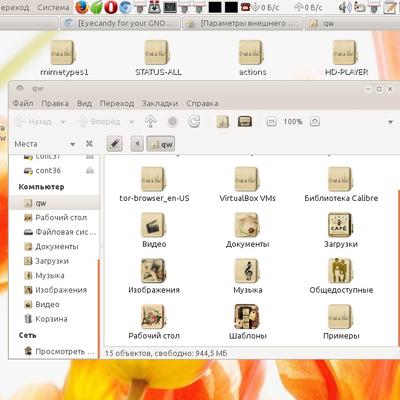Viewport: 400px width, 400px height.
Task: Expand the view mode dropdown arrow
Action: (390, 122)
